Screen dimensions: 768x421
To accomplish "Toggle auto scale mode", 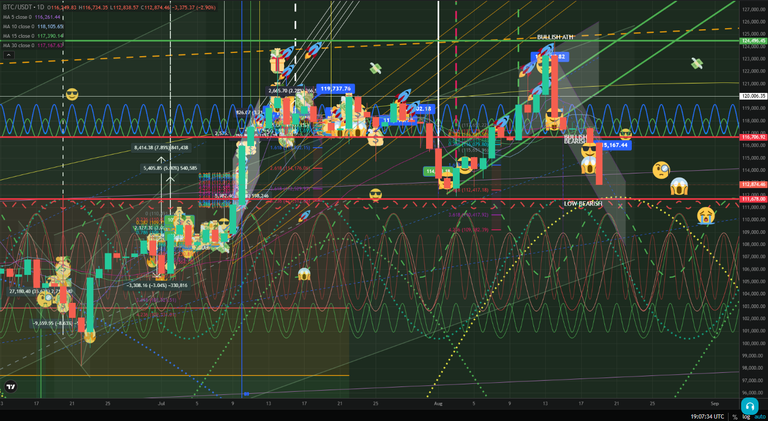I will click(x=759, y=417).
